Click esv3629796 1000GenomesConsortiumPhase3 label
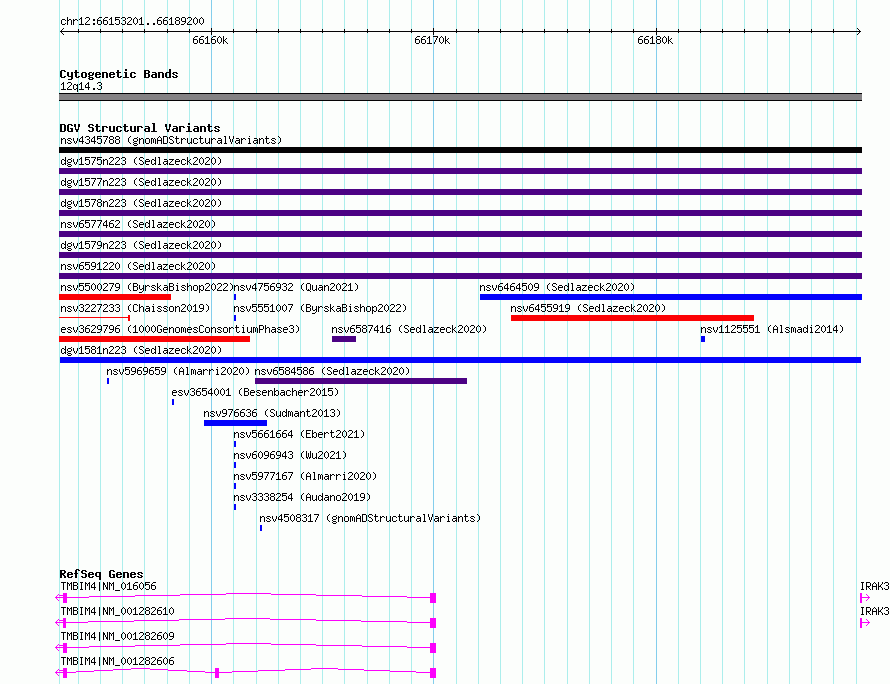 (x=180, y=329)
